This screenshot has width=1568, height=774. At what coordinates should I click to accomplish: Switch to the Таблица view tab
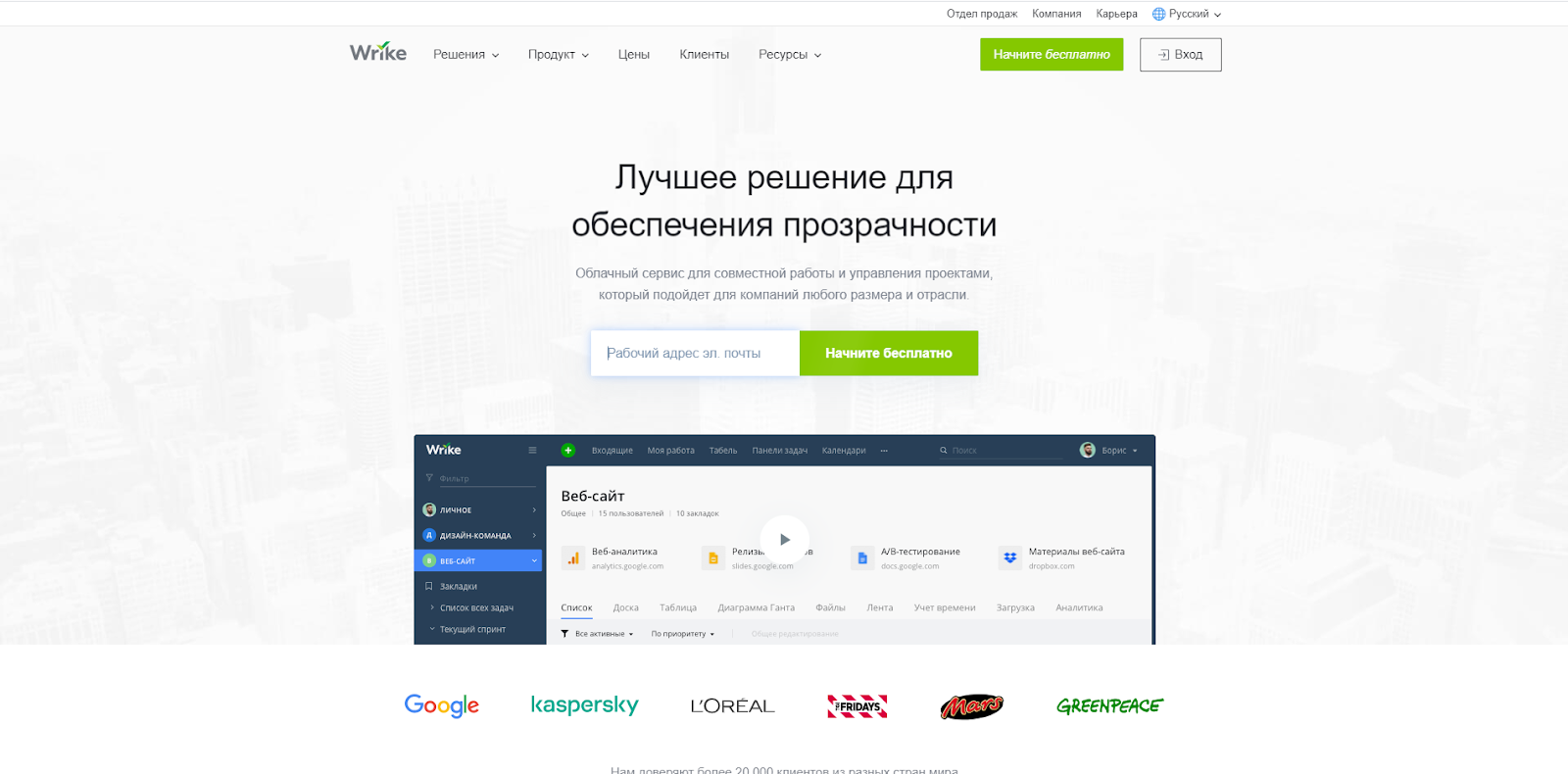pyautogui.click(x=678, y=608)
